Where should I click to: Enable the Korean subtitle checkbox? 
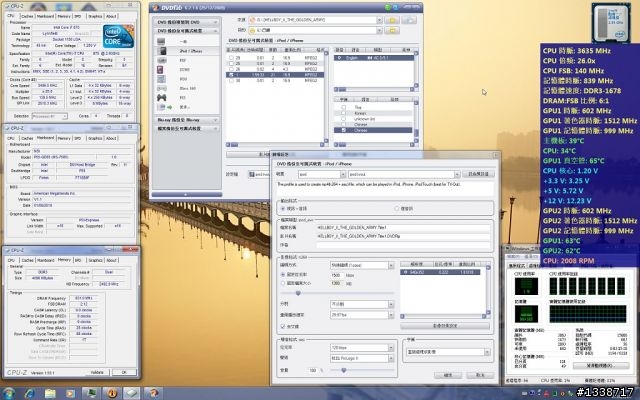click(343, 113)
